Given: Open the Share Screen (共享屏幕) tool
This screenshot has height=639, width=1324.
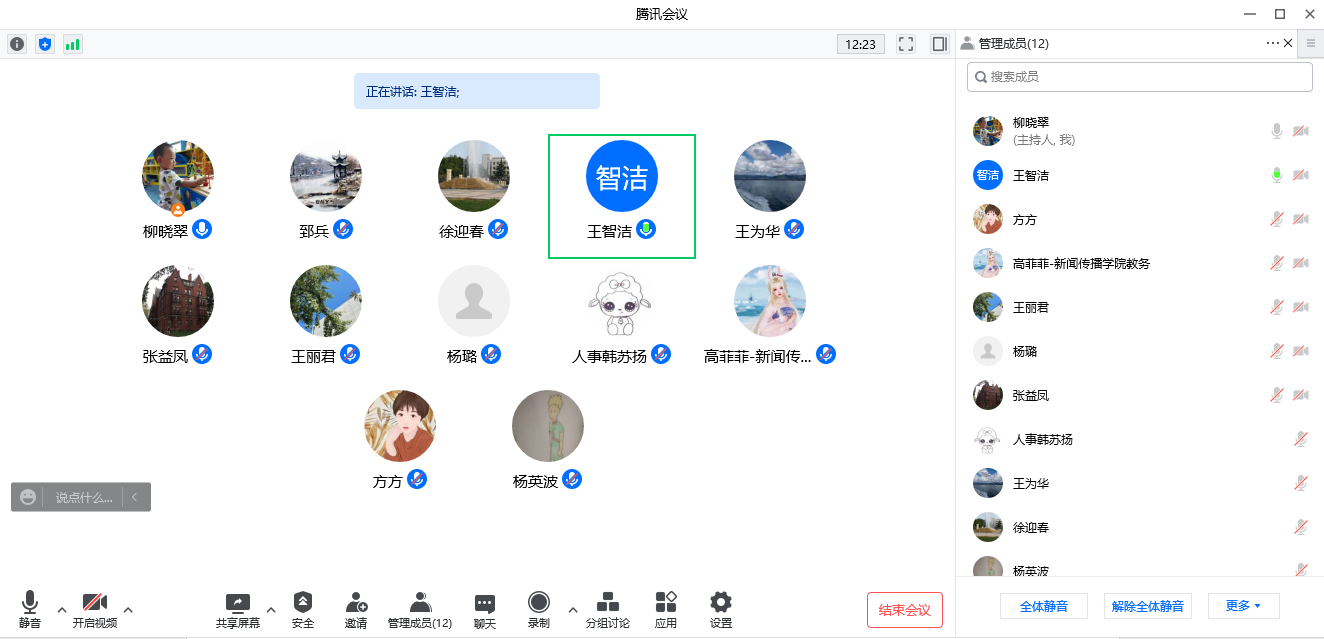Looking at the screenshot, I should 238,609.
